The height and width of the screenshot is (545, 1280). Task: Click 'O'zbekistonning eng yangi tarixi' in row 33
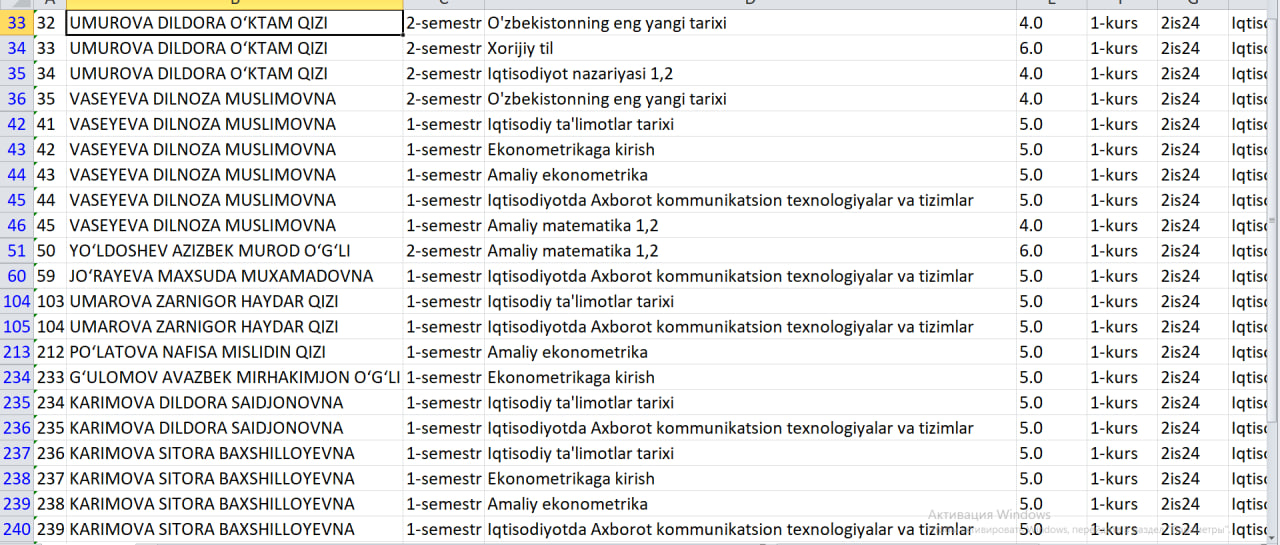click(x=750, y=23)
